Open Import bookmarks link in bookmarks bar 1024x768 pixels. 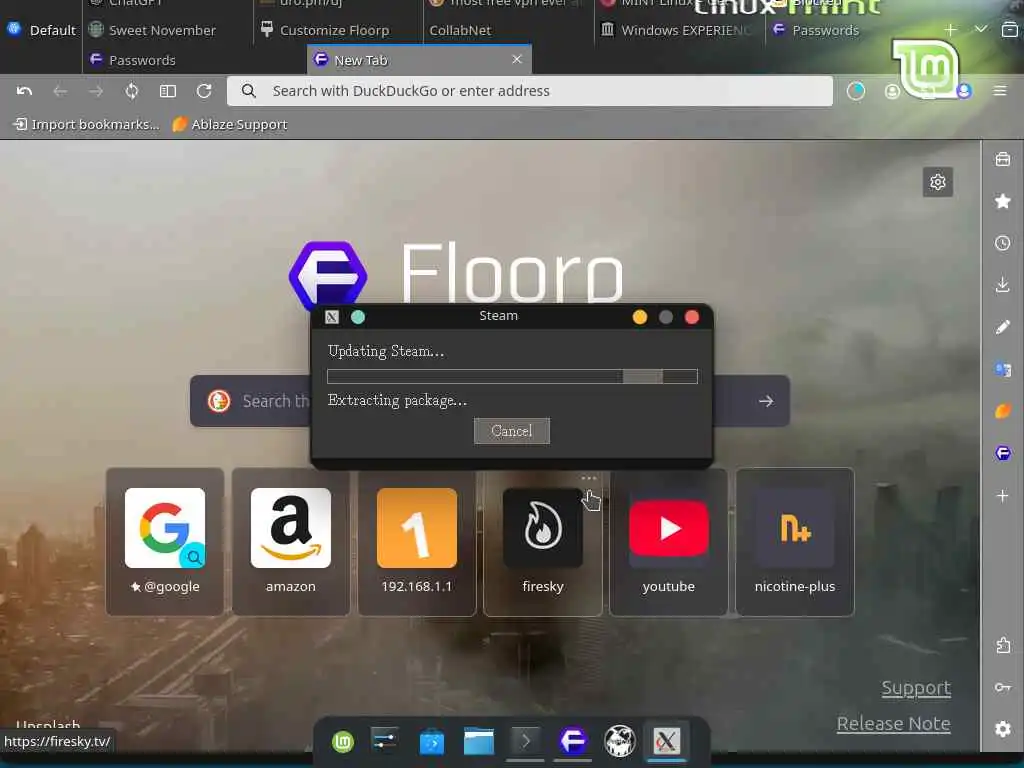pyautogui.click(x=86, y=124)
